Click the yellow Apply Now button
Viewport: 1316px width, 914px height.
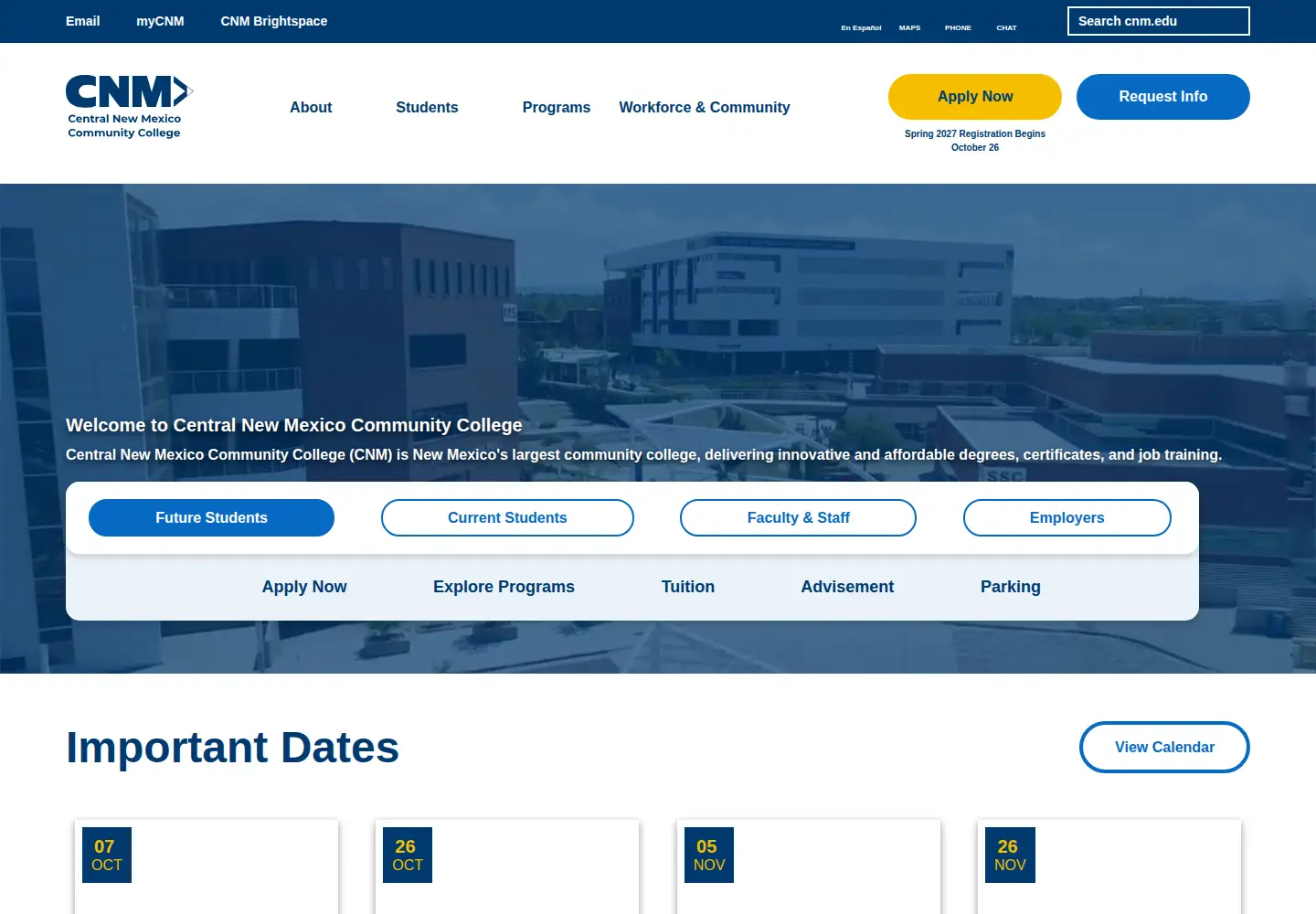[x=975, y=97]
